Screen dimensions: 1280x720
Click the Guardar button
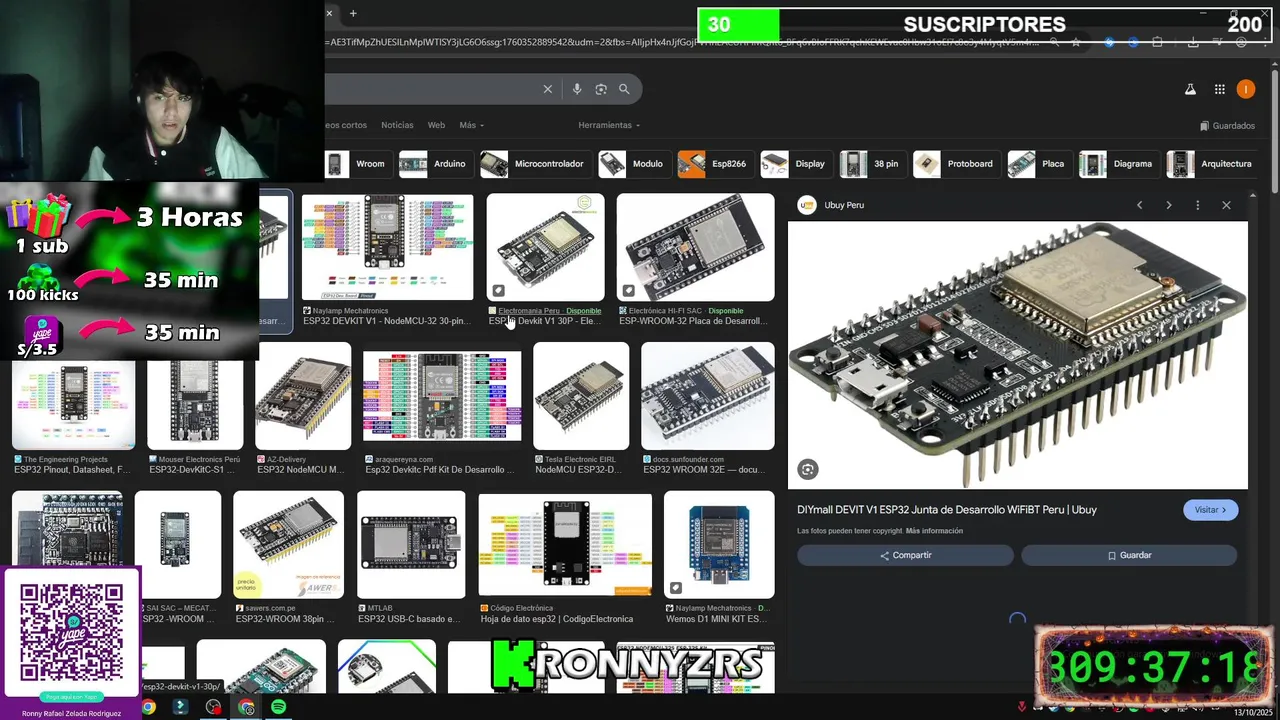coord(1129,555)
